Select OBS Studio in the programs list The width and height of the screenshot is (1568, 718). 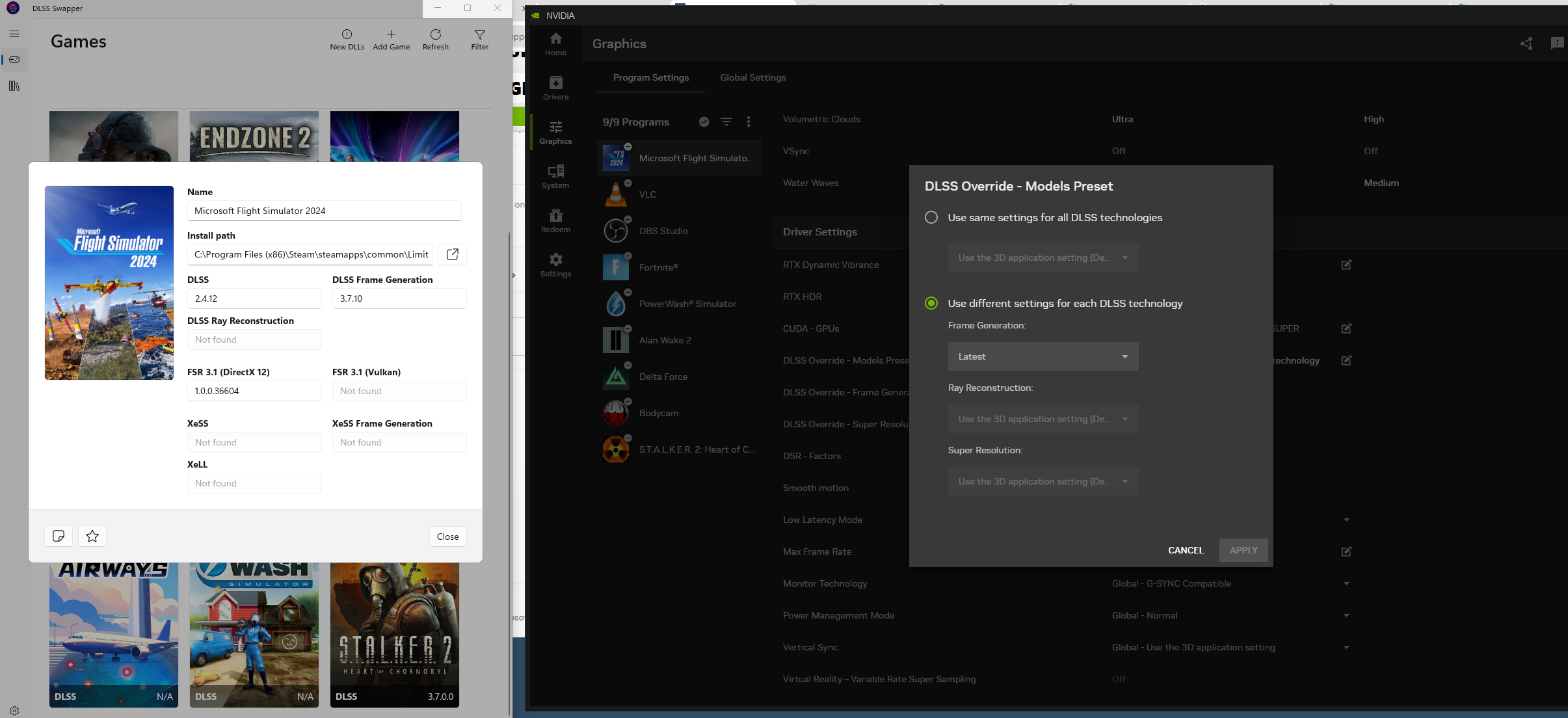click(680, 231)
